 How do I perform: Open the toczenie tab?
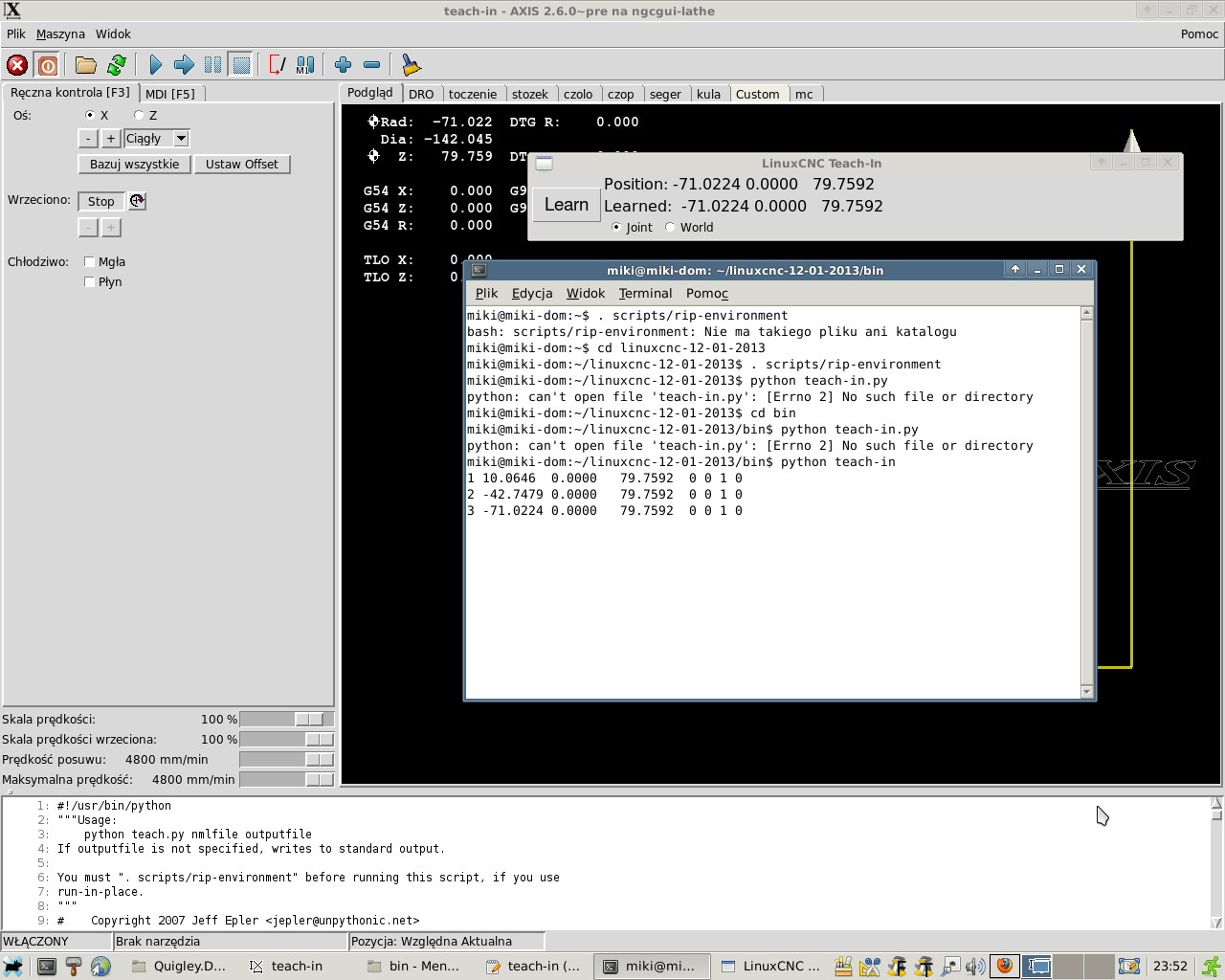[473, 94]
